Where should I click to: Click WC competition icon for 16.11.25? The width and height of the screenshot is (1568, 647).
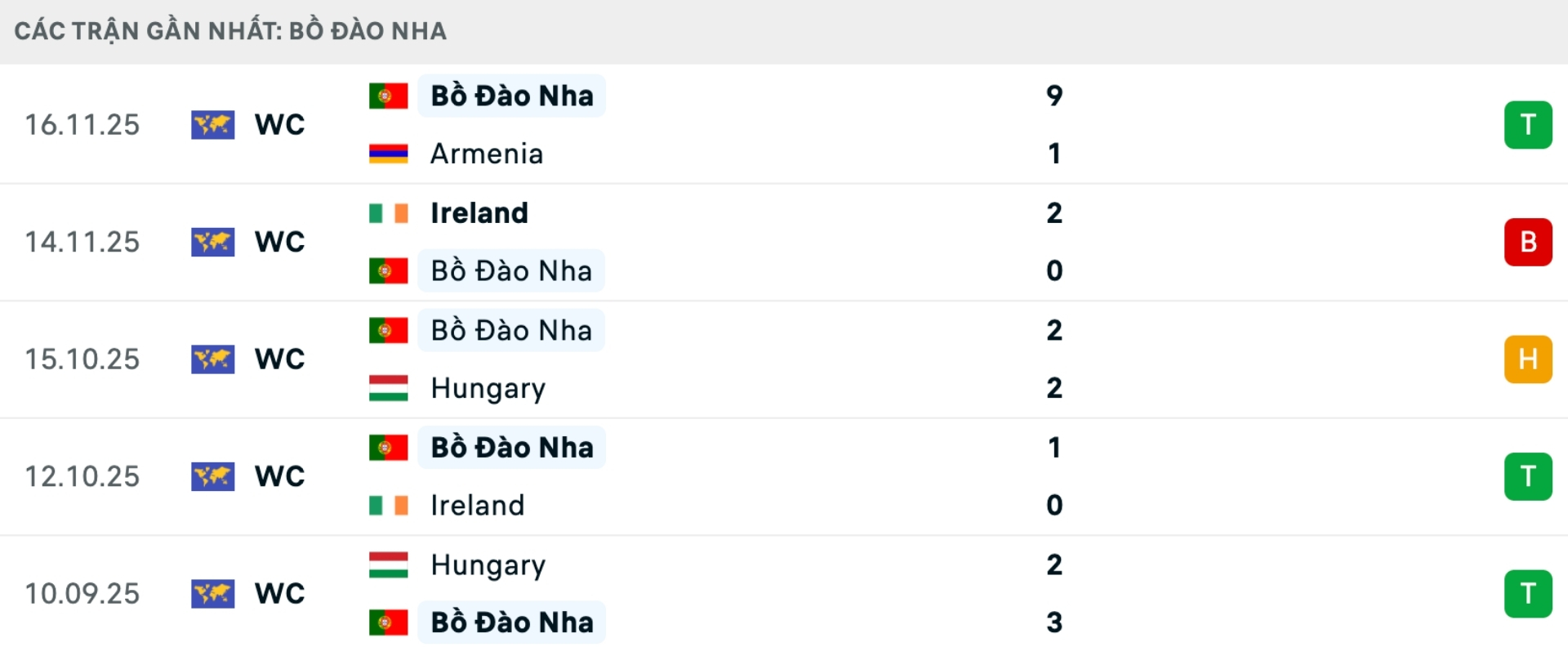212,125
